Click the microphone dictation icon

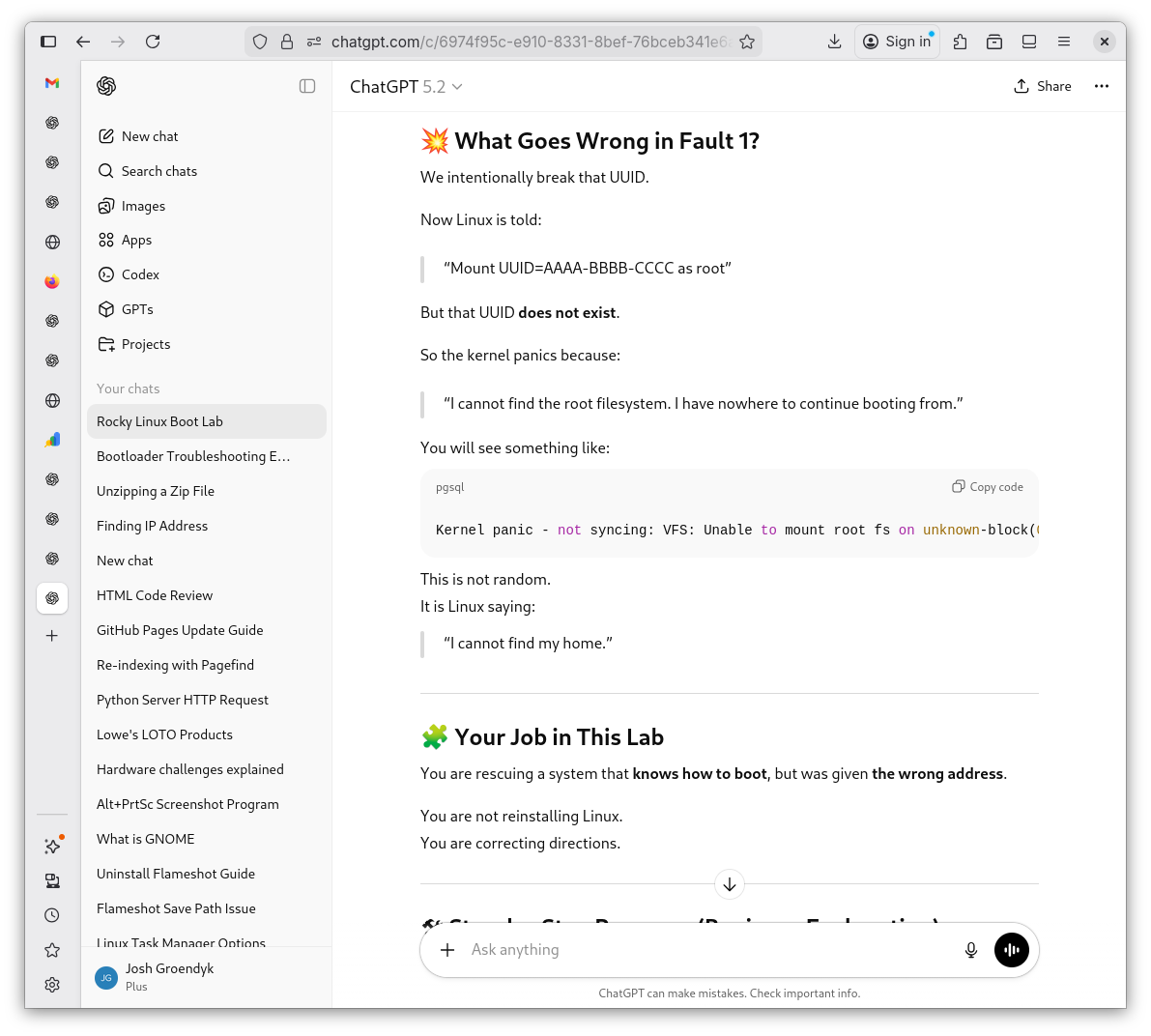coord(971,950)
